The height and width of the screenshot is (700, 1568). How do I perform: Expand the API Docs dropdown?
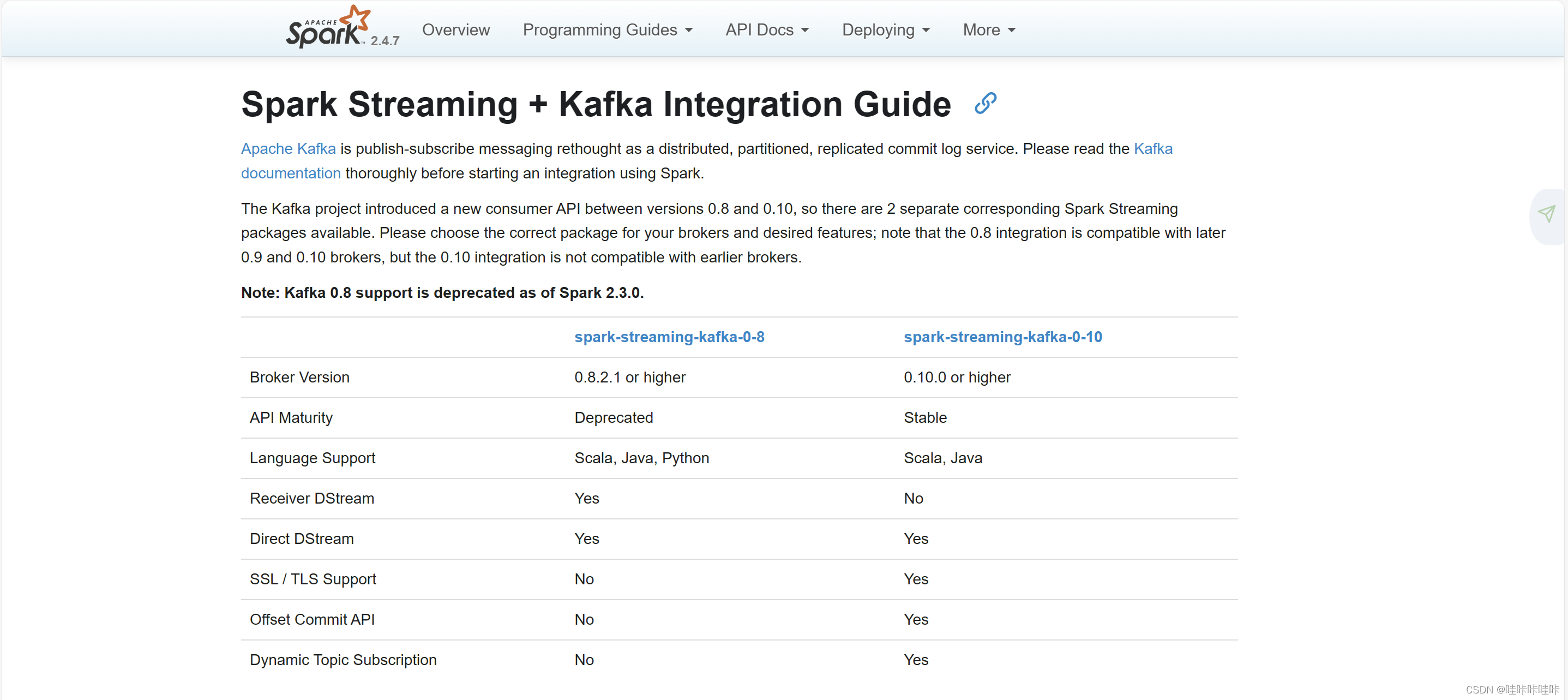(766, 30)
